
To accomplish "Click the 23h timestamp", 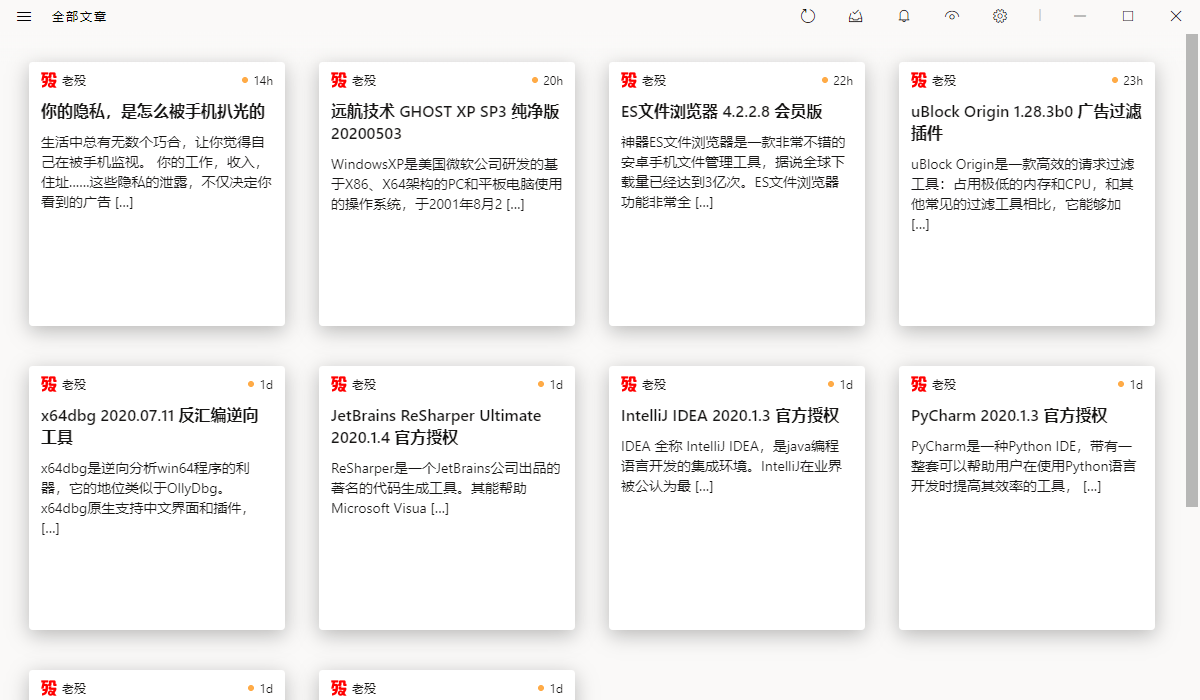I will (1133, 80).
